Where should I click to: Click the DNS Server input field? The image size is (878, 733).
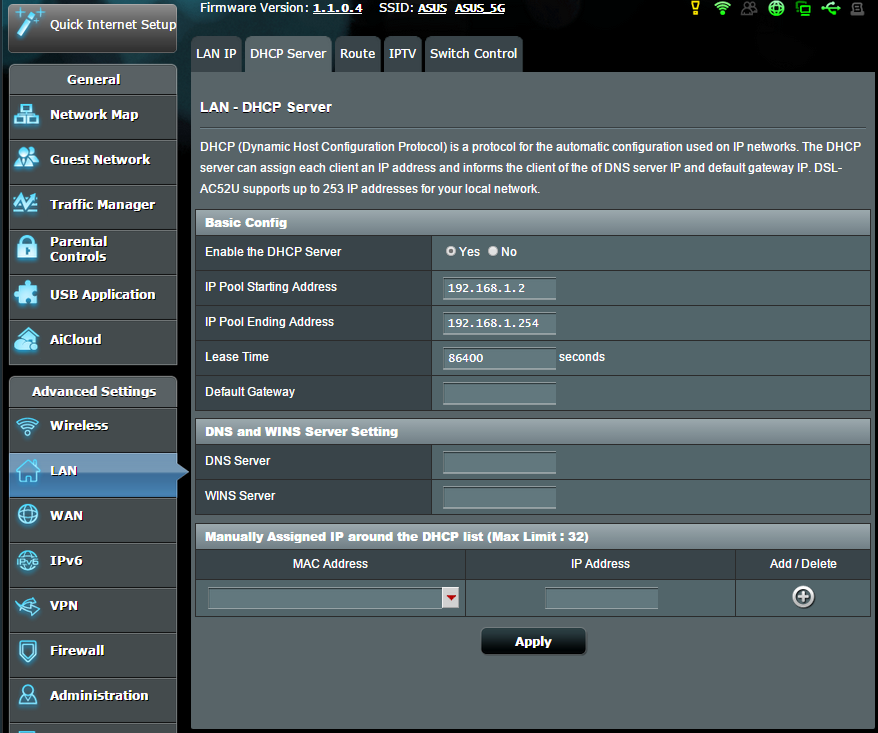click(x=499, y=463)
